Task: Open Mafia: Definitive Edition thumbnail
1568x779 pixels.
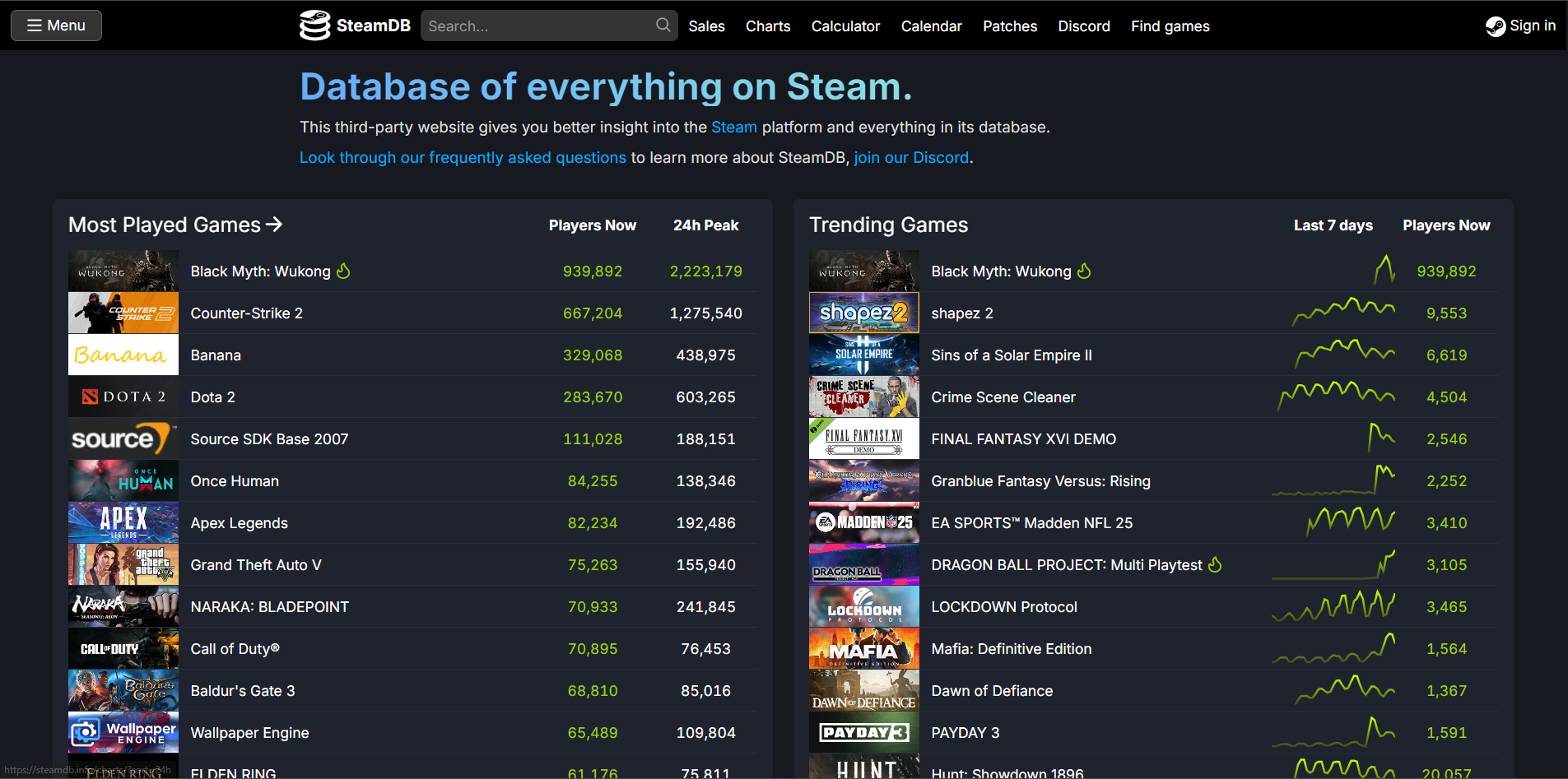Action: 864,648
